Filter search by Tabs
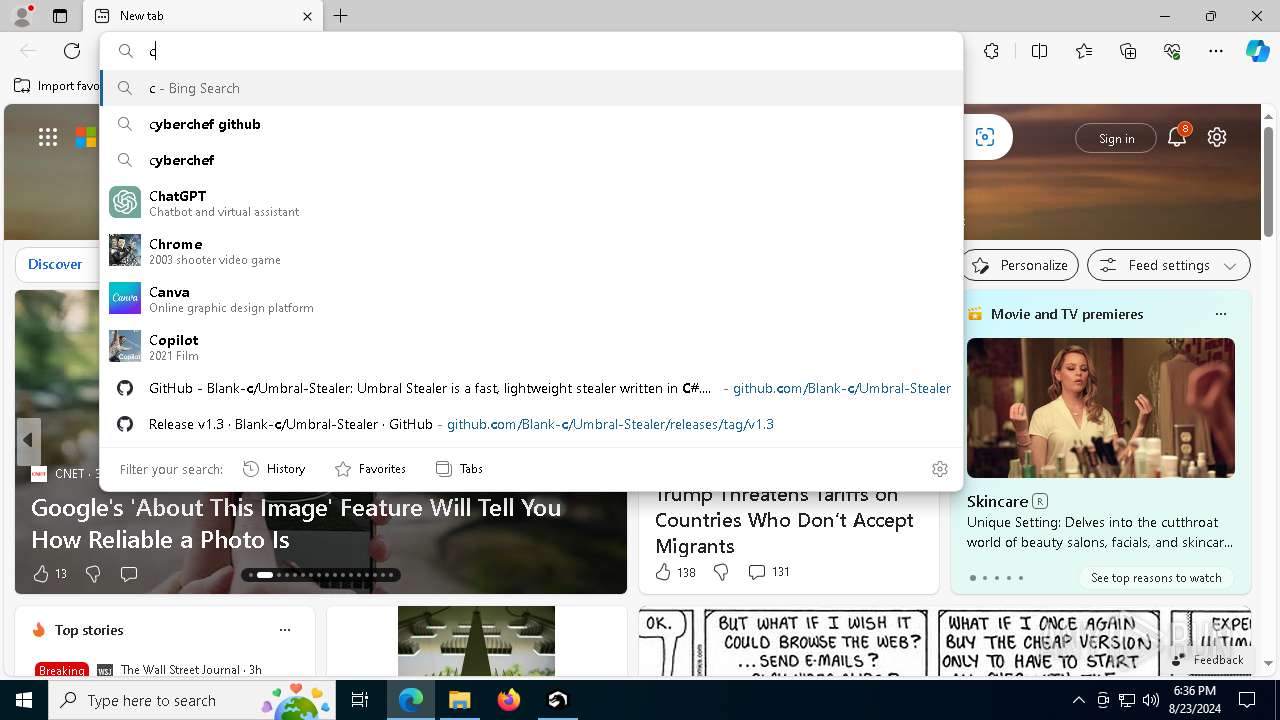The width and height of the screenshot is (1280, 720). tap(459, 469)
